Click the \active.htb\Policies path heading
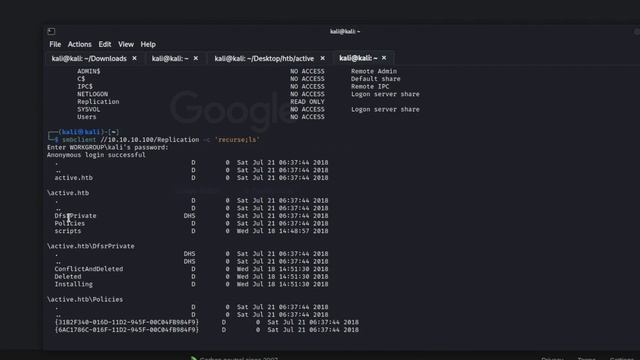The height and width of the screenshot is (360, 640). tap(85, 300)
